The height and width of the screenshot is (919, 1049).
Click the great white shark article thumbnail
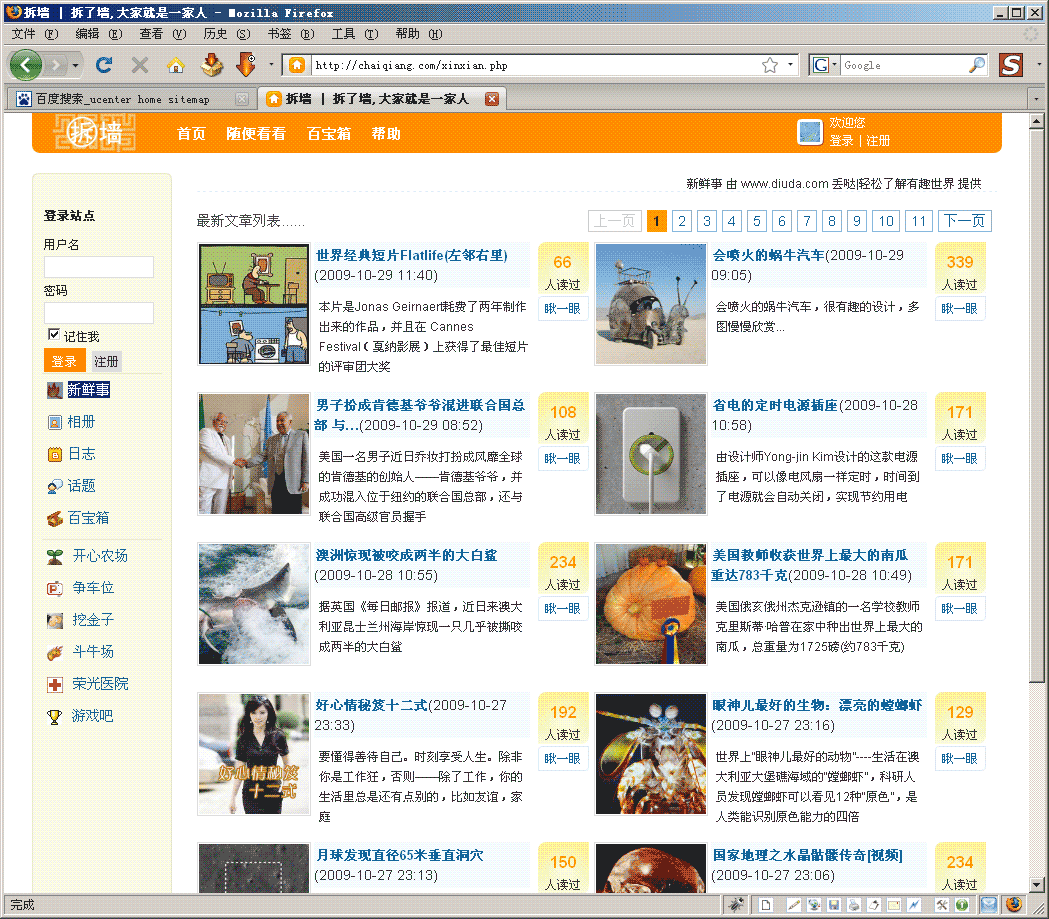click(254, 604)
